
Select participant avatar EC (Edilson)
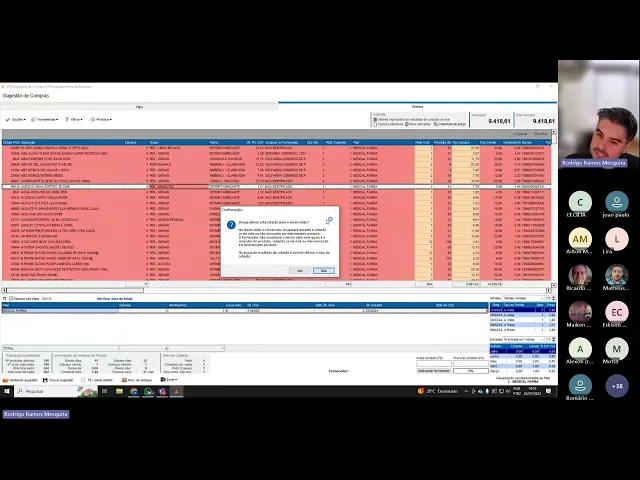pyautogui.click(x=617, y=312)
